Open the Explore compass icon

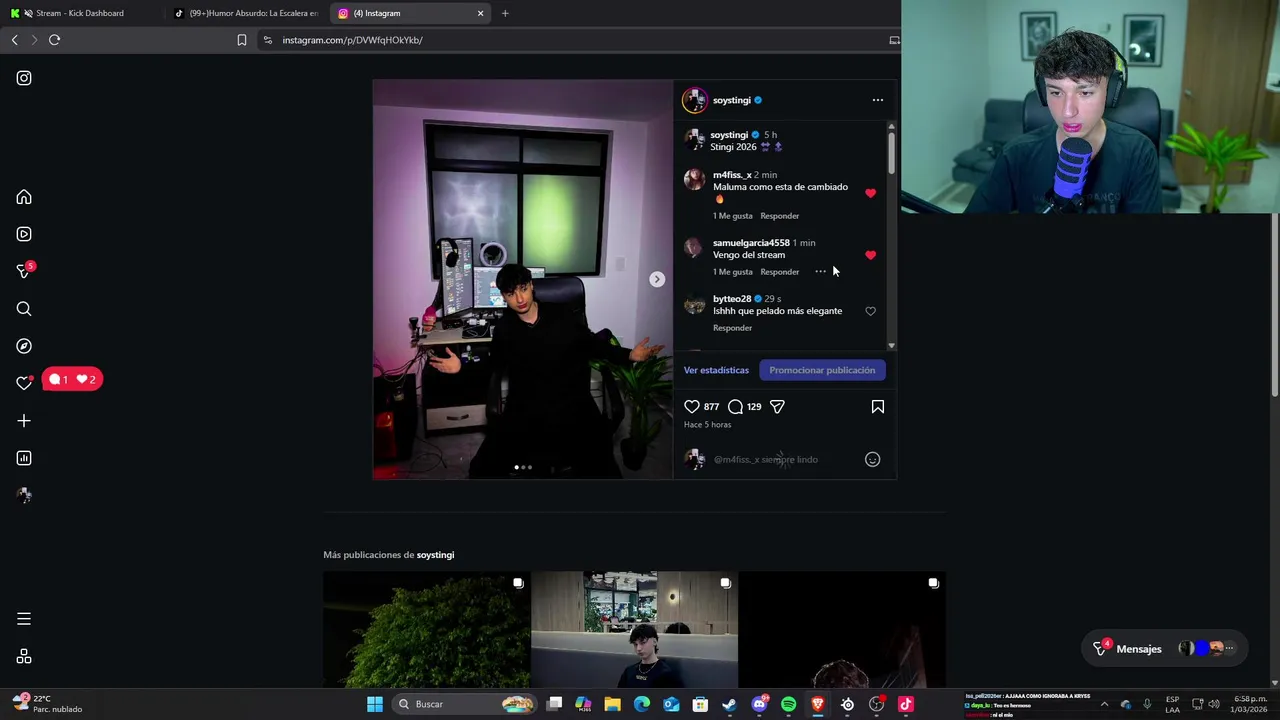[24, 346]
